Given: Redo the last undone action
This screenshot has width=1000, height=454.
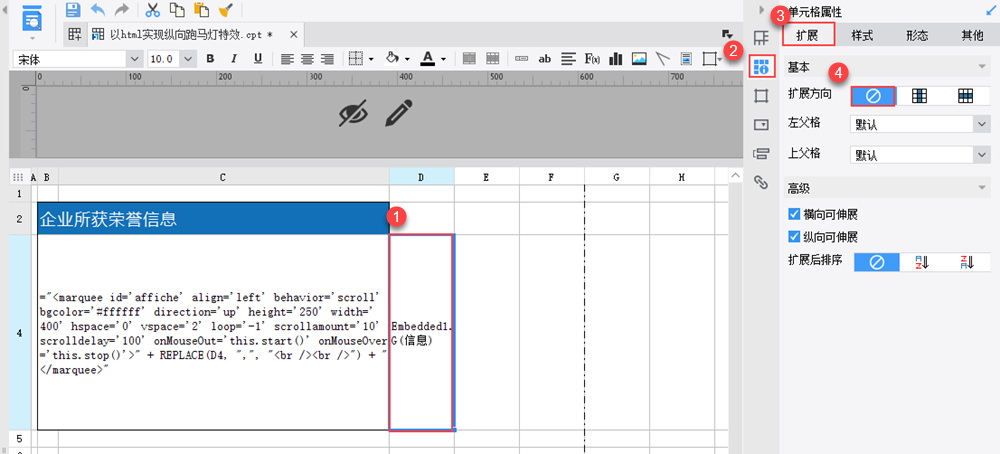Looking at the screenshot, I should pos(121,10).
